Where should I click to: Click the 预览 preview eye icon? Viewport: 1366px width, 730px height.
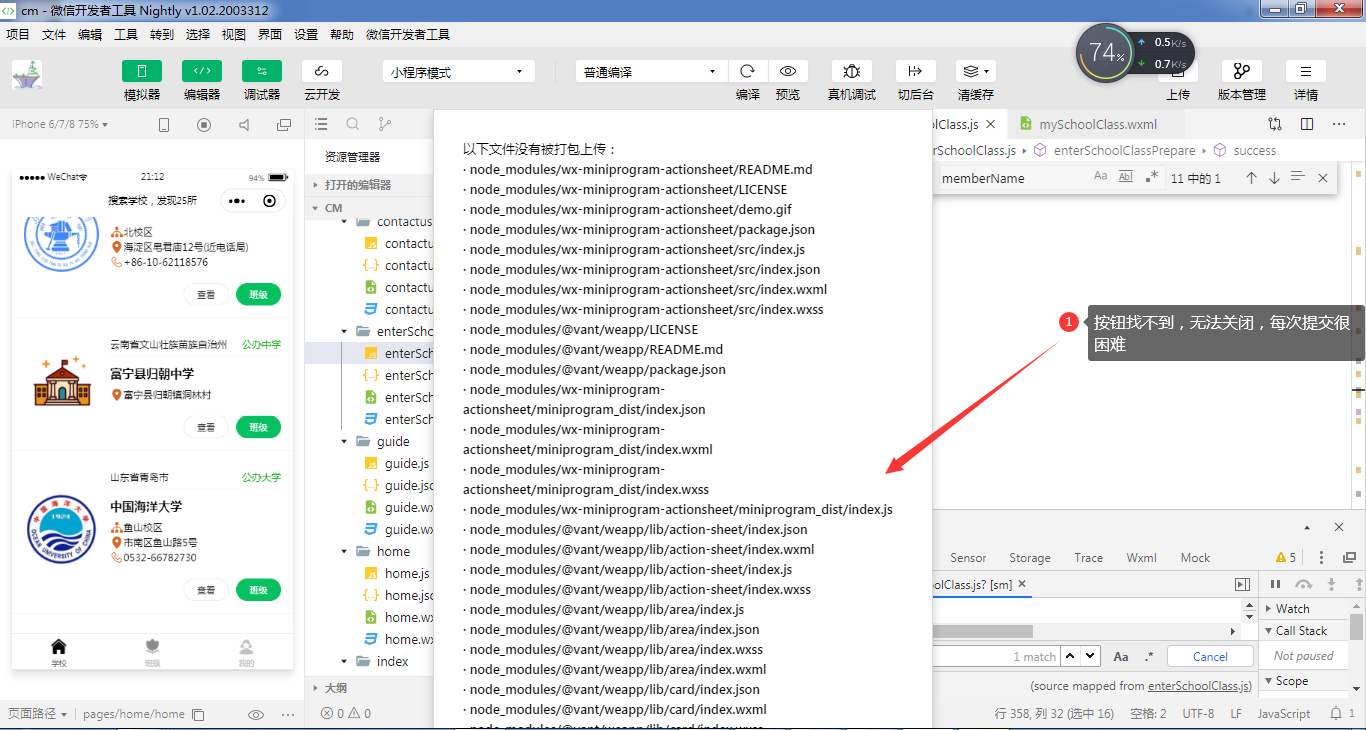pyautogui.click(x=788, y=71)
